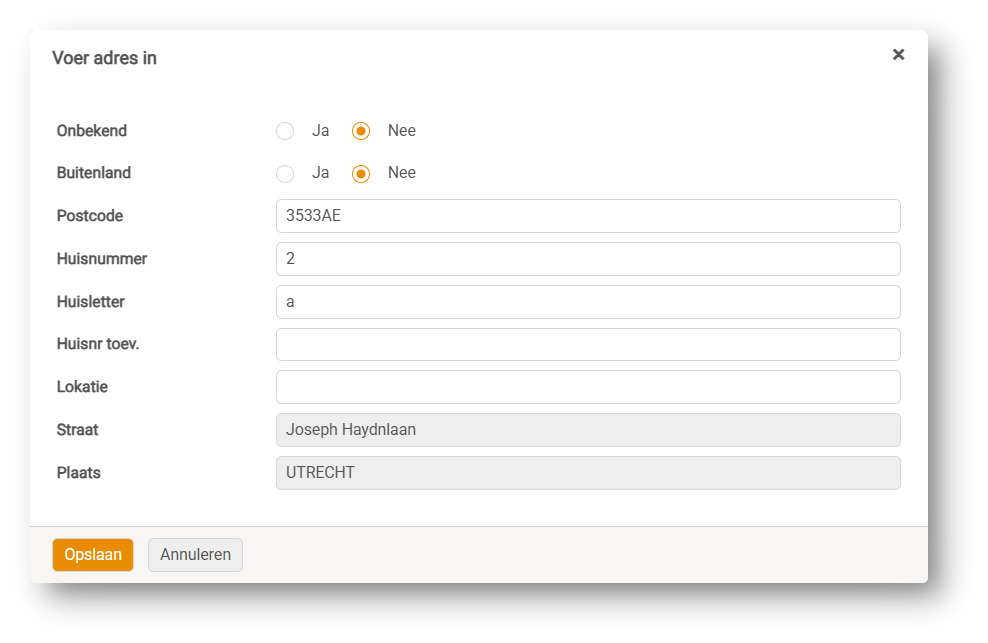
Task: Select Ja for Onbekend
Action: (x=285, y=131)
